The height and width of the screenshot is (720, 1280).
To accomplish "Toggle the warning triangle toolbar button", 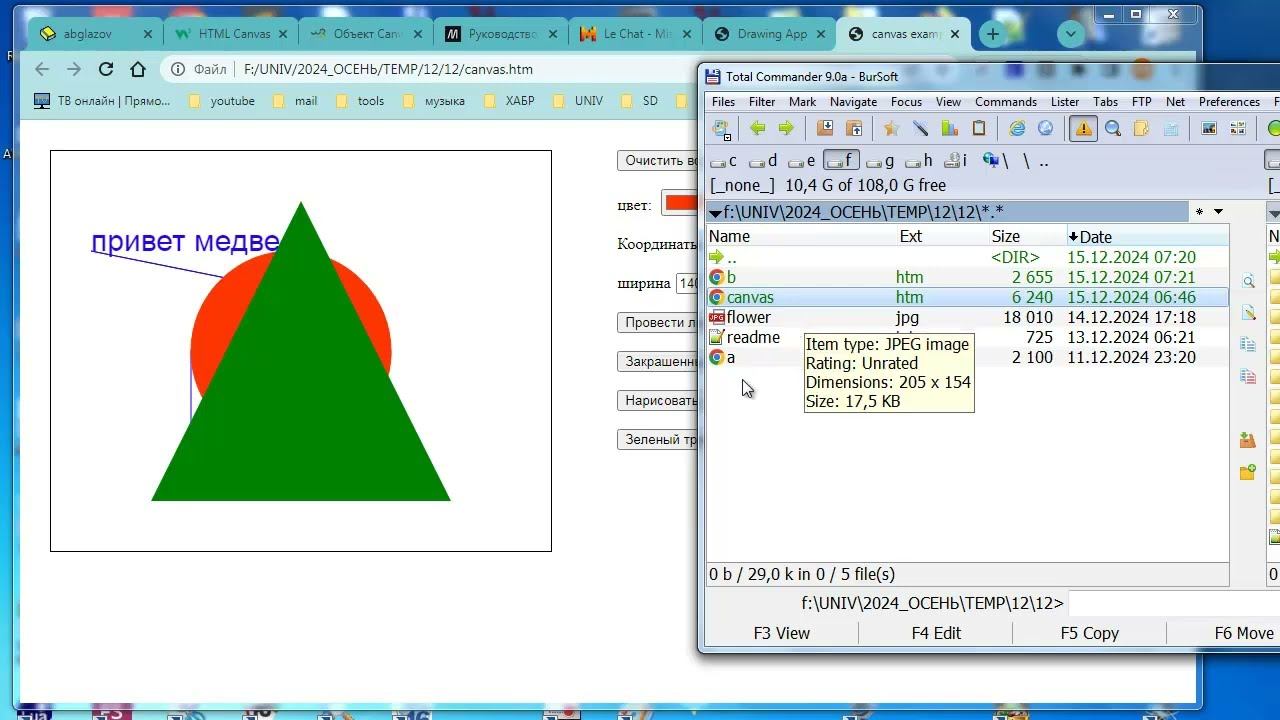I will [x=1083, y=128].
